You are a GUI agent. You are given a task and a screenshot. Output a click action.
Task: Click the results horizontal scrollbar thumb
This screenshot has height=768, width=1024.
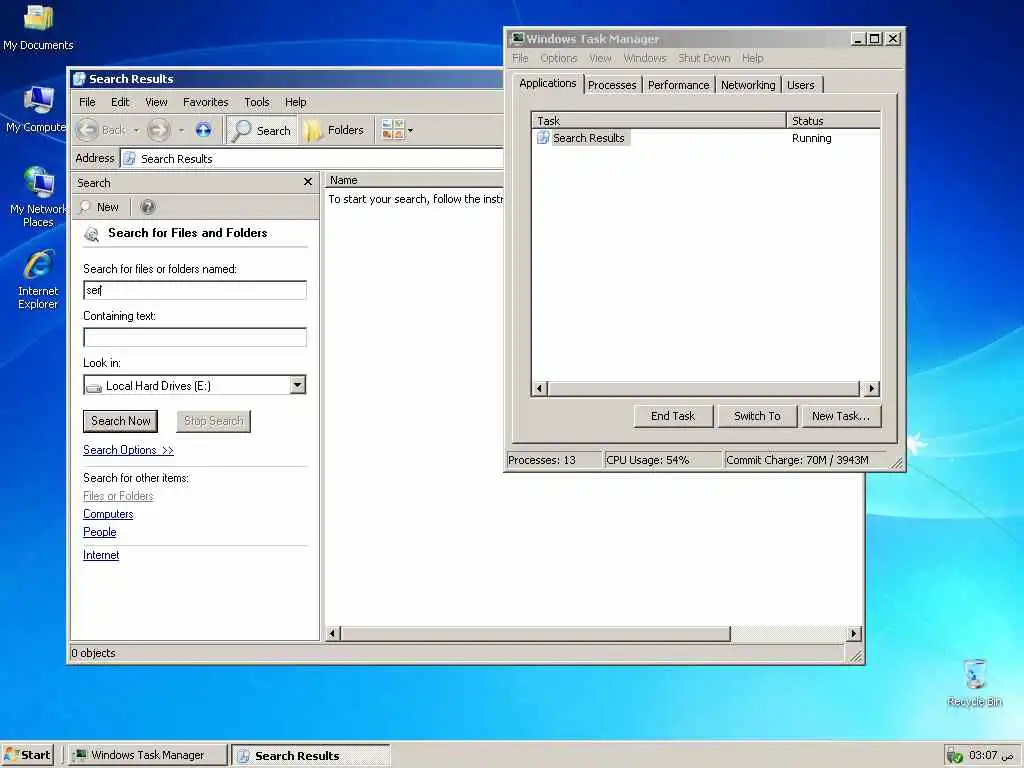(536, 633)
